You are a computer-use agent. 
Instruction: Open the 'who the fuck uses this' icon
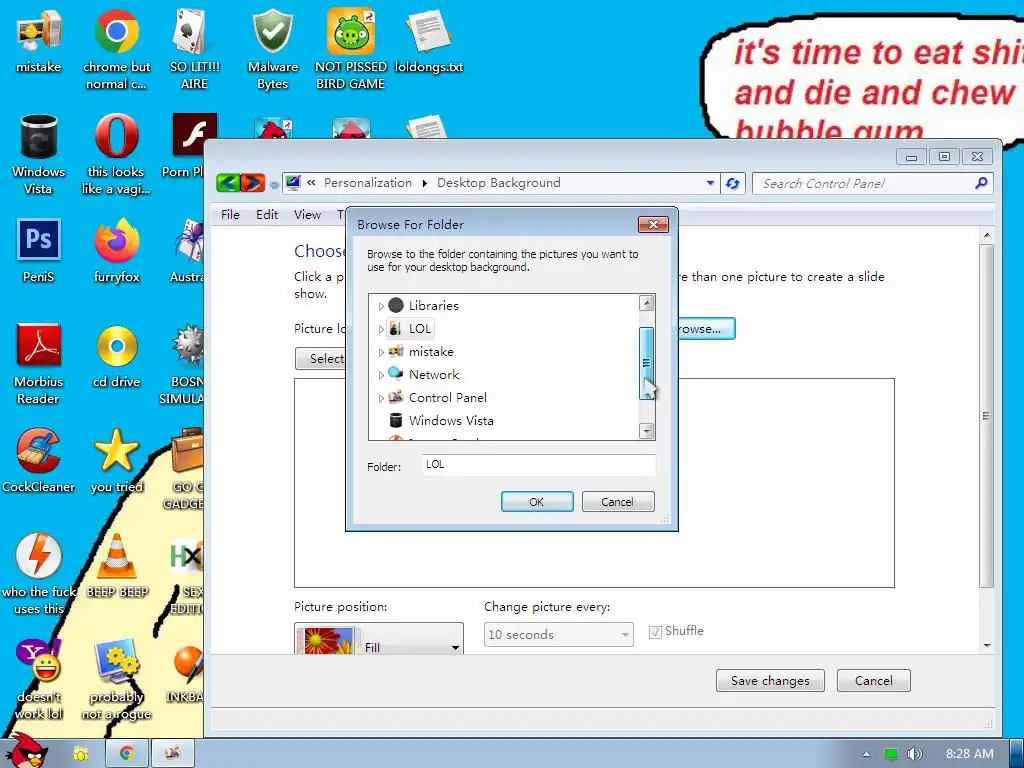[39, 573]
